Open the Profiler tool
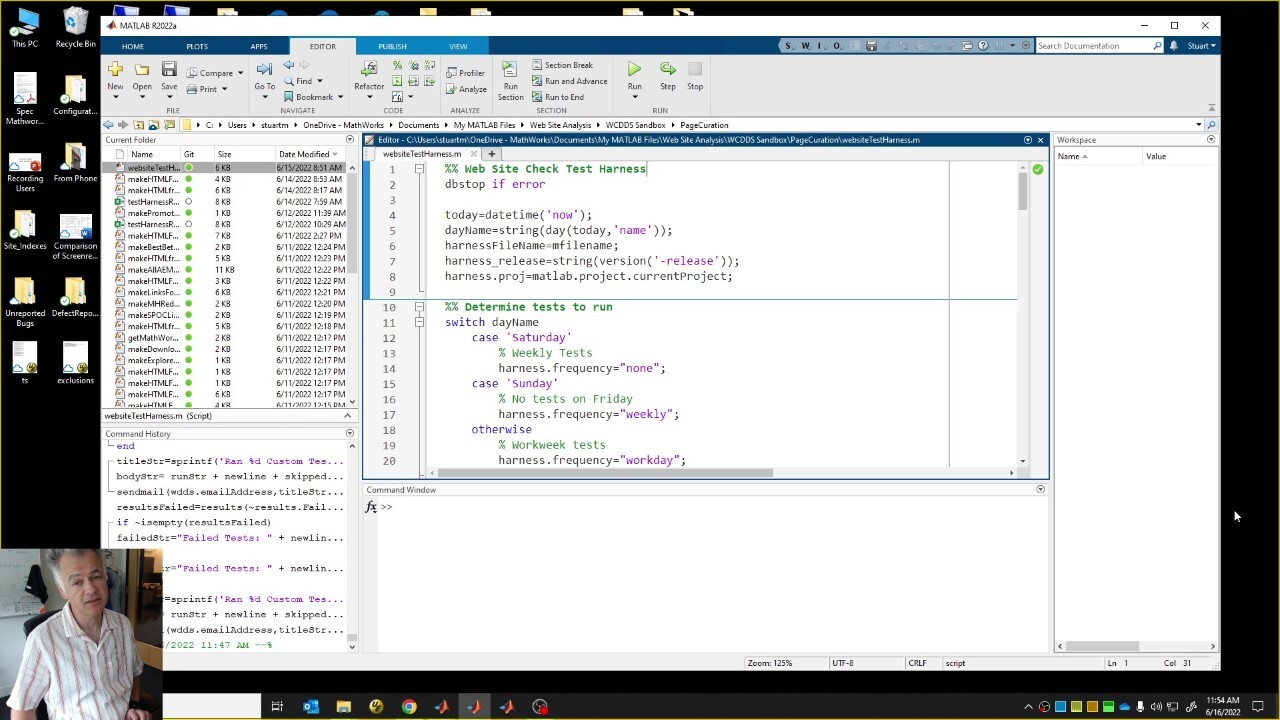This screenshot has width=1280, height=720. (x=465, y=73)
